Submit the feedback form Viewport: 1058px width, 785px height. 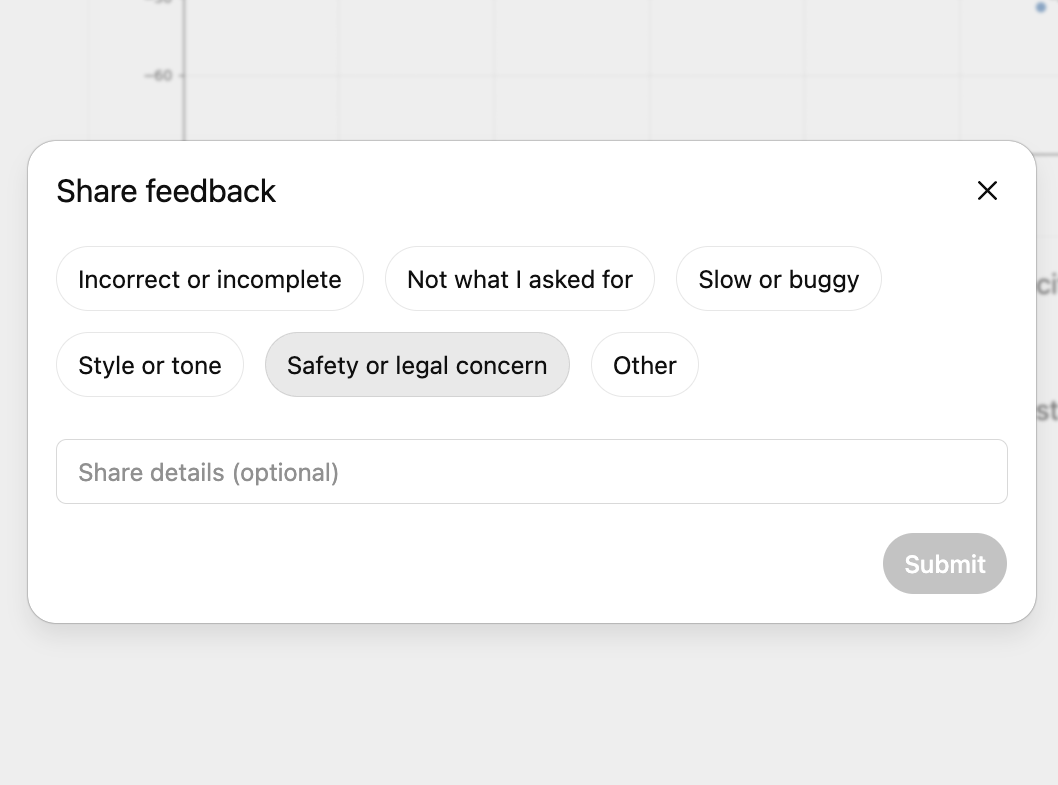(944, 563)
